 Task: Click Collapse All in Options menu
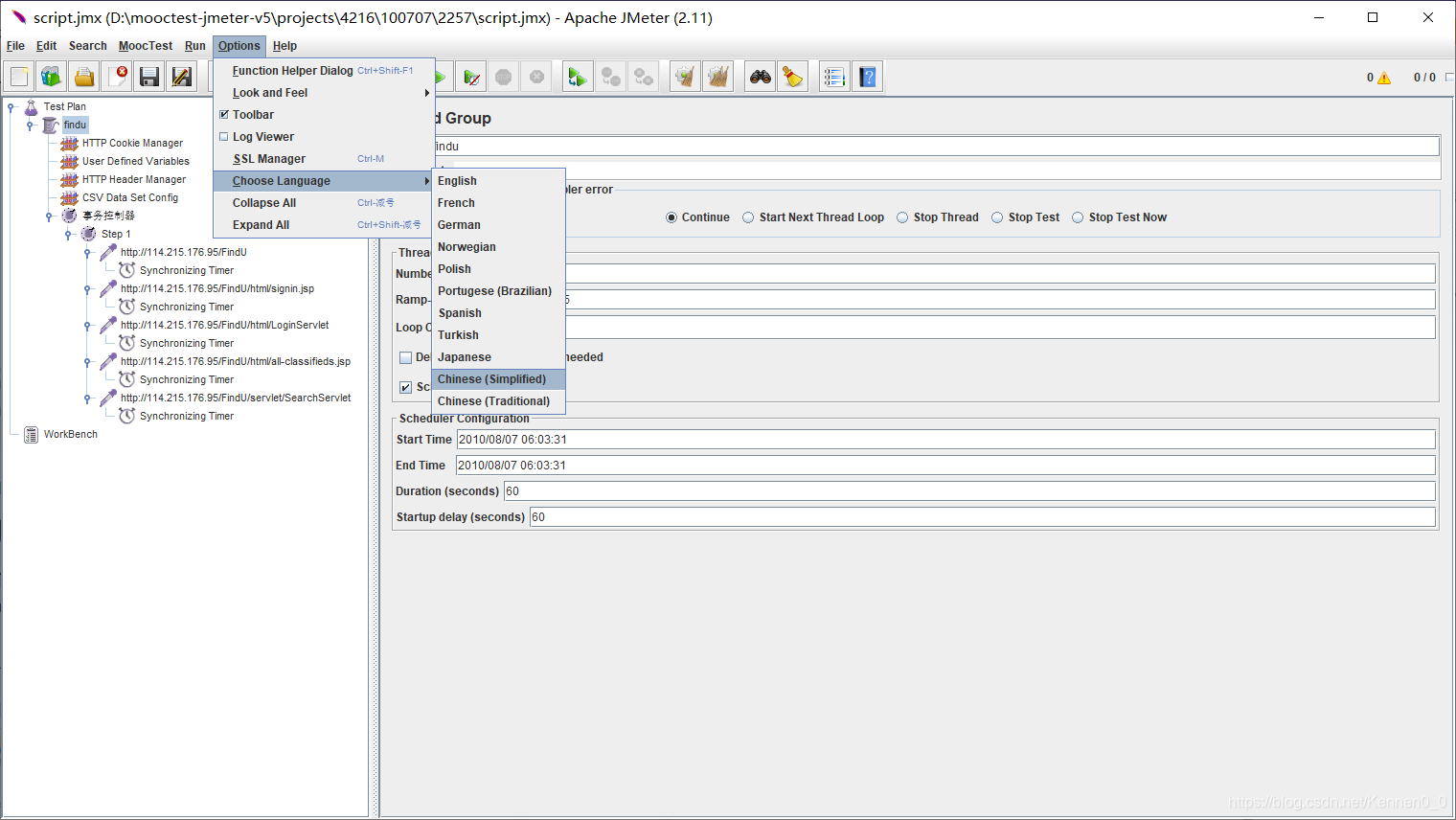pyautogui.click(x=324, y=203)
